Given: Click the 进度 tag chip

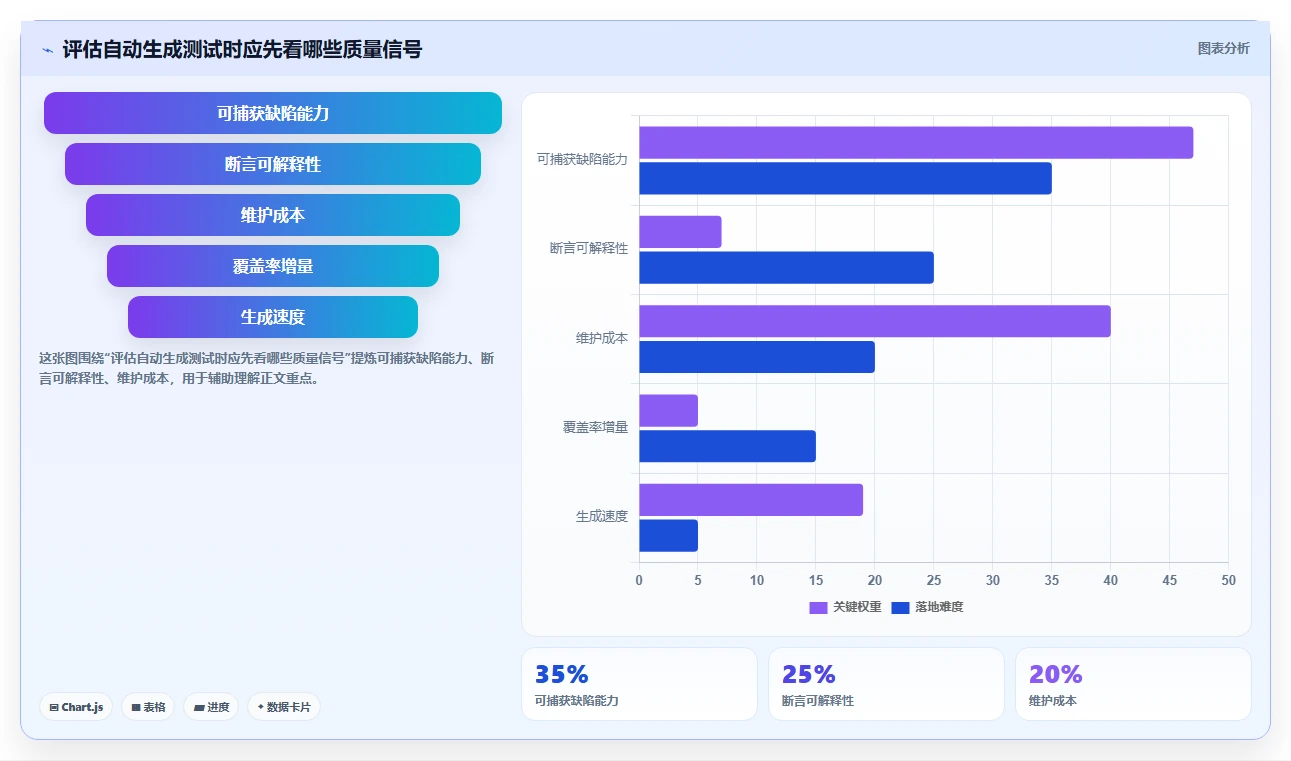Looking at the screenshot, I should pyautogui.click(x=211, y=707).
